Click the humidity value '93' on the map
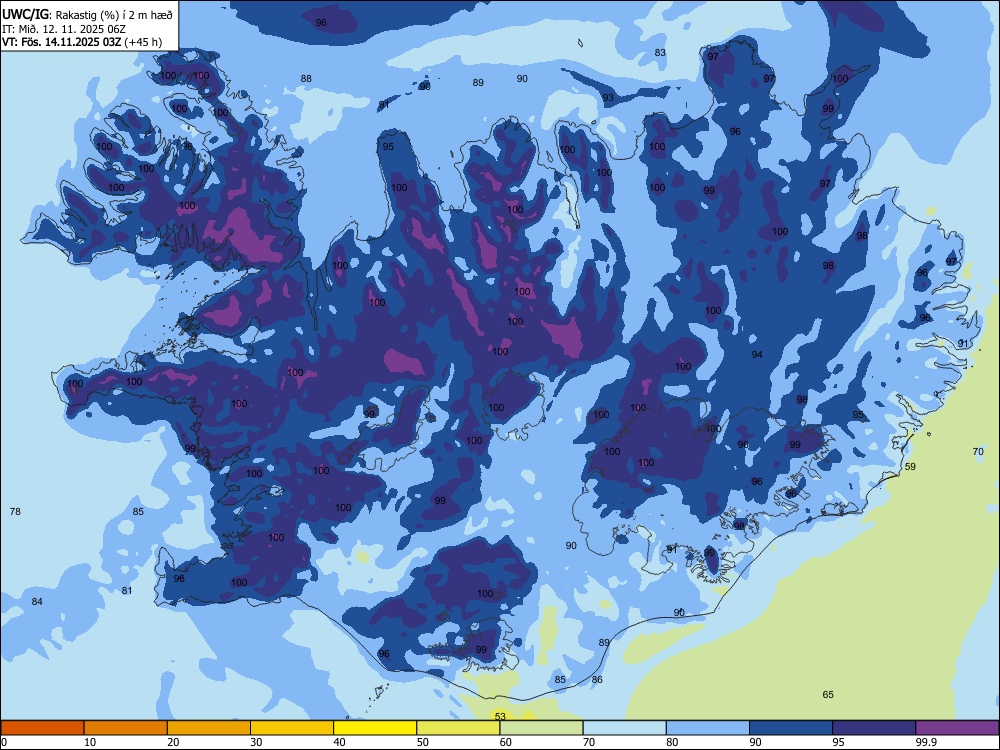 (x=608, y=98)
